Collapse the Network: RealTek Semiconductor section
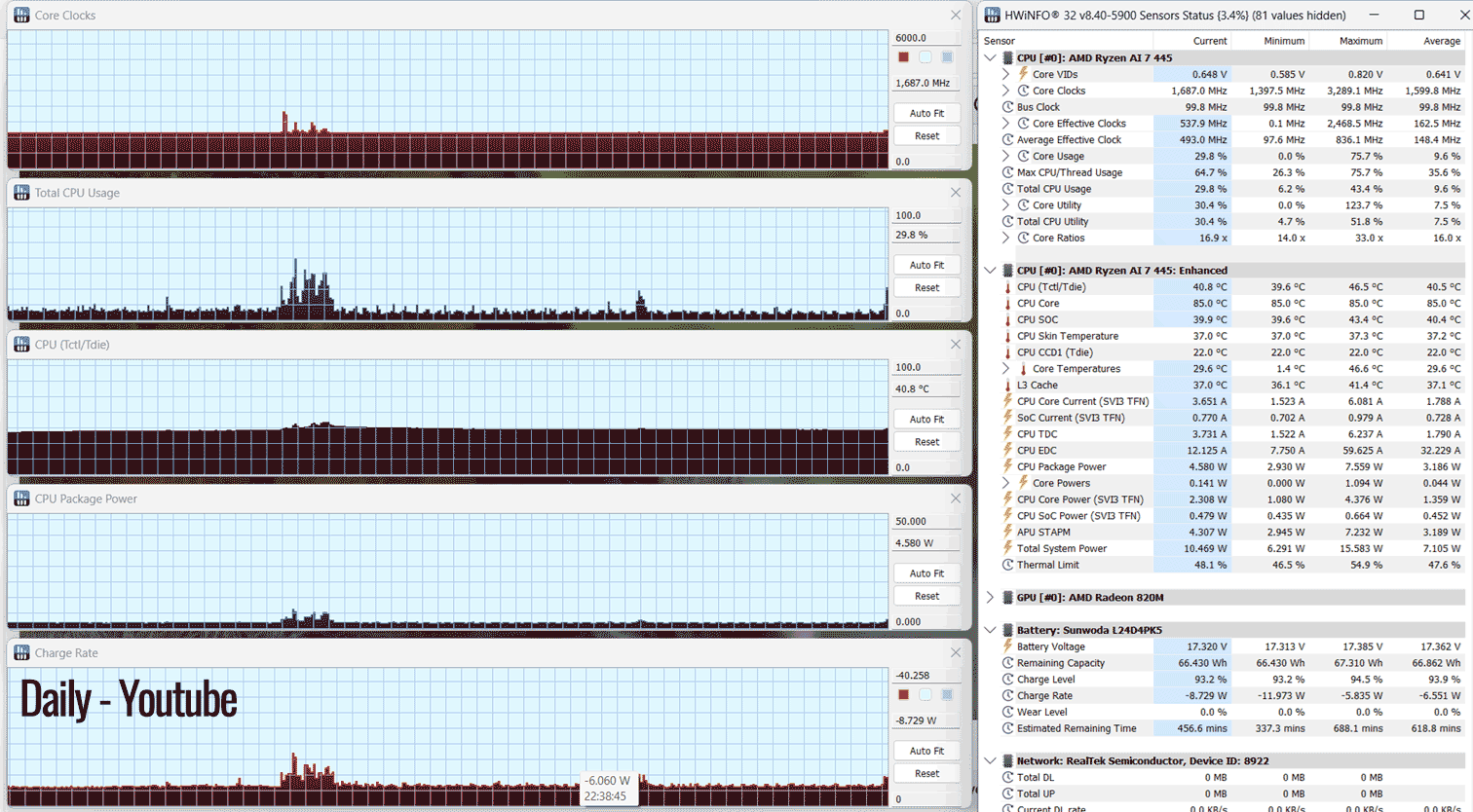The image size is (1473, 812). pos(991,761)
